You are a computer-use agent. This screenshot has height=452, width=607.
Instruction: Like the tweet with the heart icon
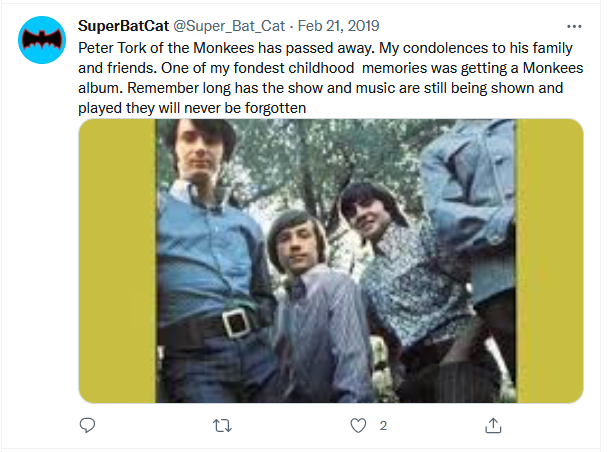pyautogui.click(x=358, y=426)
